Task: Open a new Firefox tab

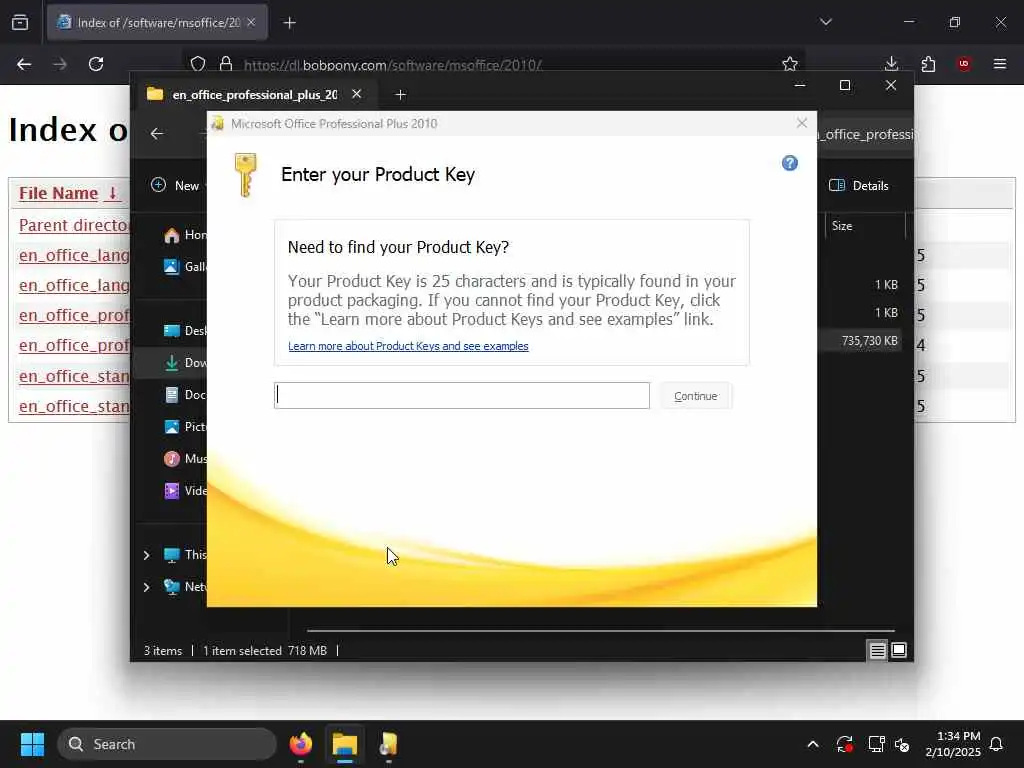Action: point(289,23)
